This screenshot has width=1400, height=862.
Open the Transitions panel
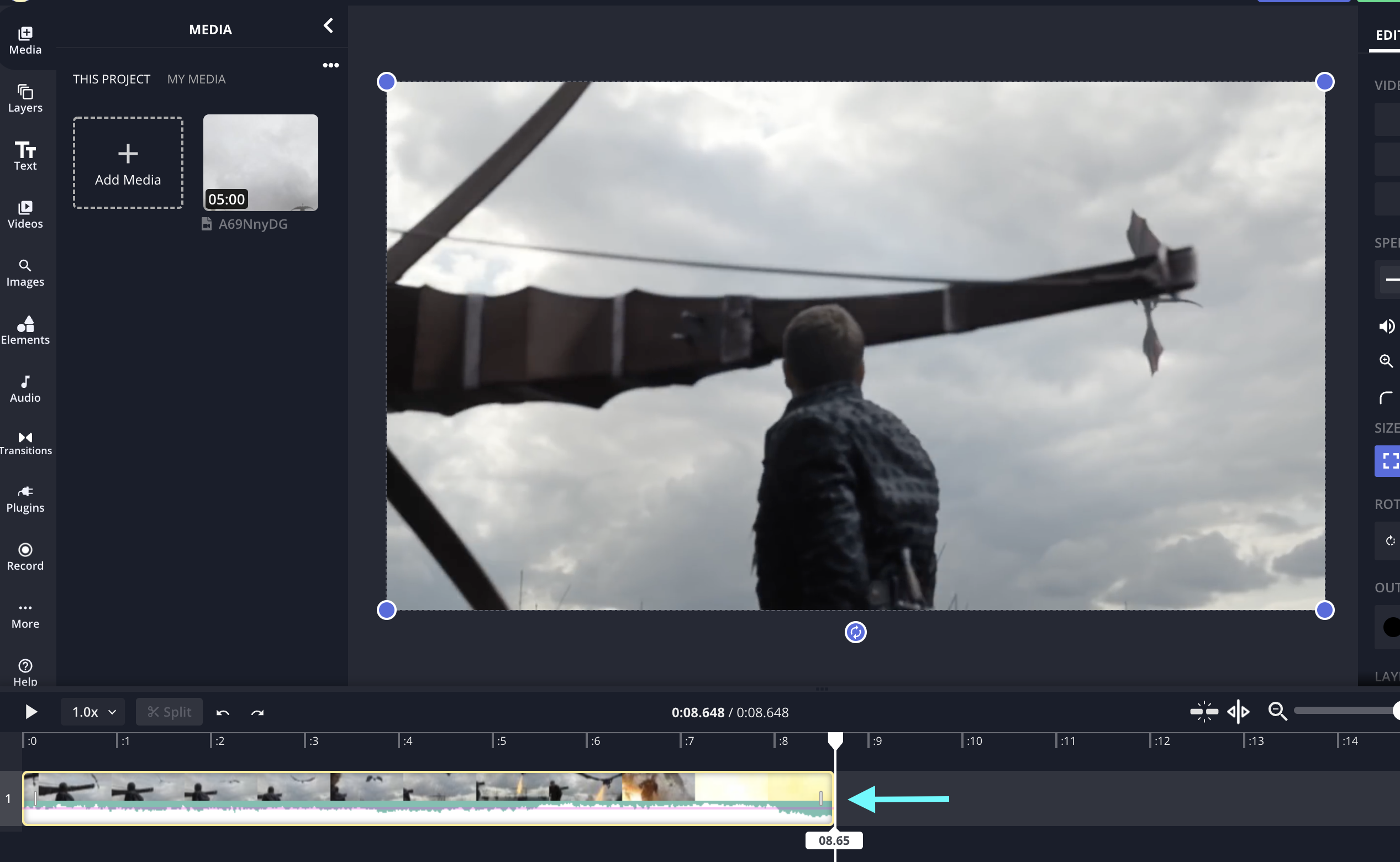(x=25, y=443)
